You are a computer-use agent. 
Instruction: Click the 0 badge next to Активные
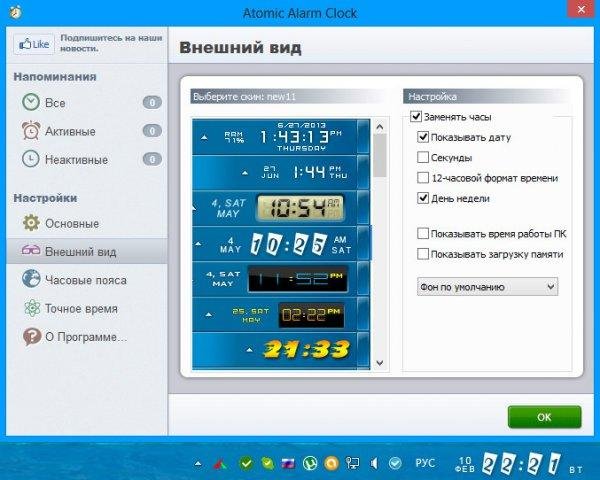click(x=152, y=131)
